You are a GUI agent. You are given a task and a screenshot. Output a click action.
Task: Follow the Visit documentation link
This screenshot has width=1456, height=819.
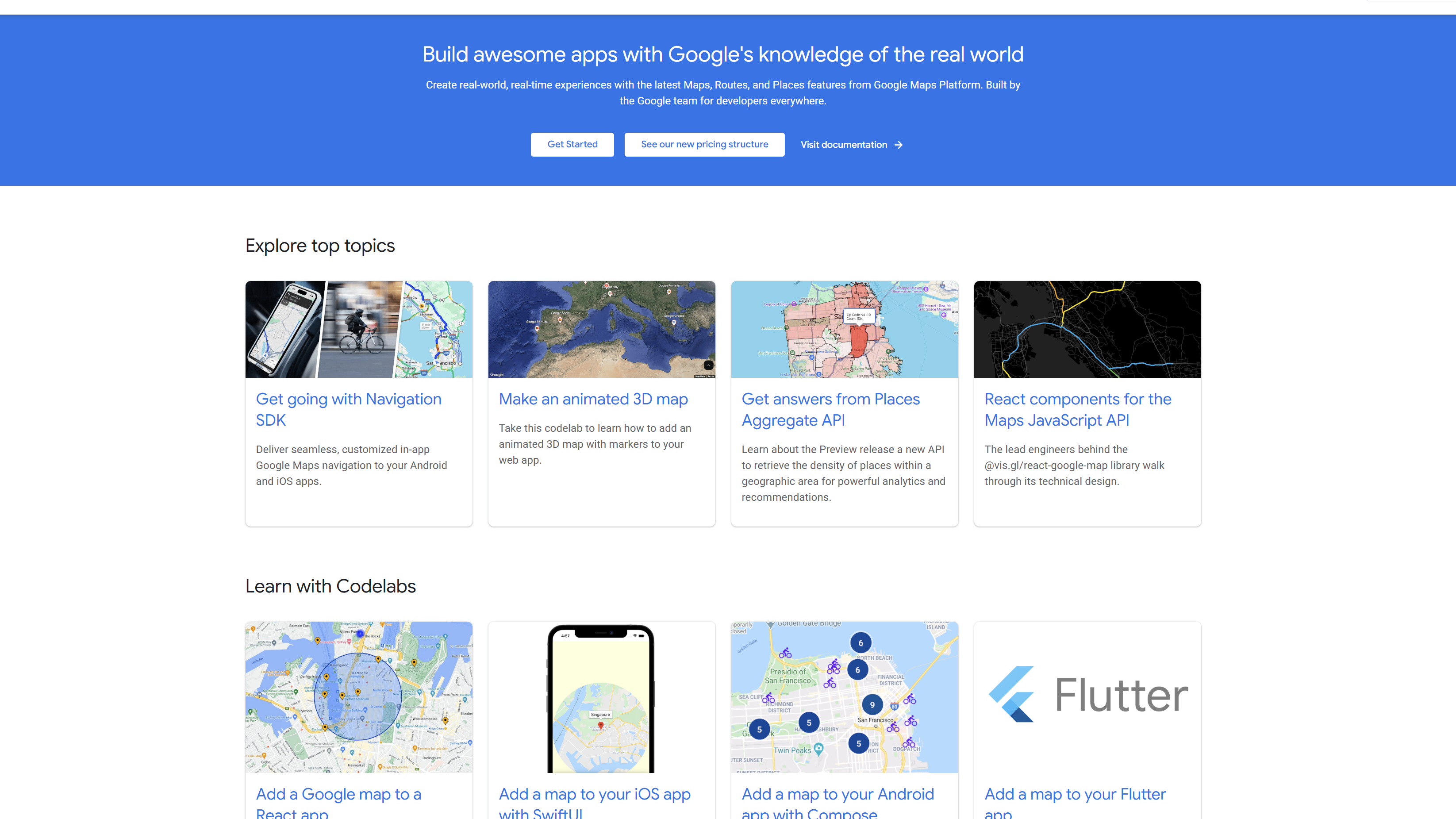[x=851, y=145]
